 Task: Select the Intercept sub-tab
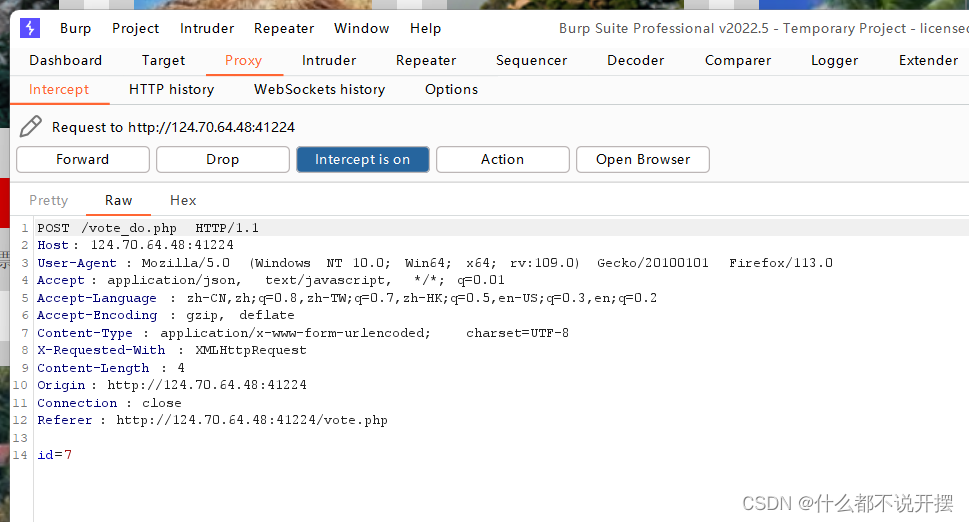point(59,90)
